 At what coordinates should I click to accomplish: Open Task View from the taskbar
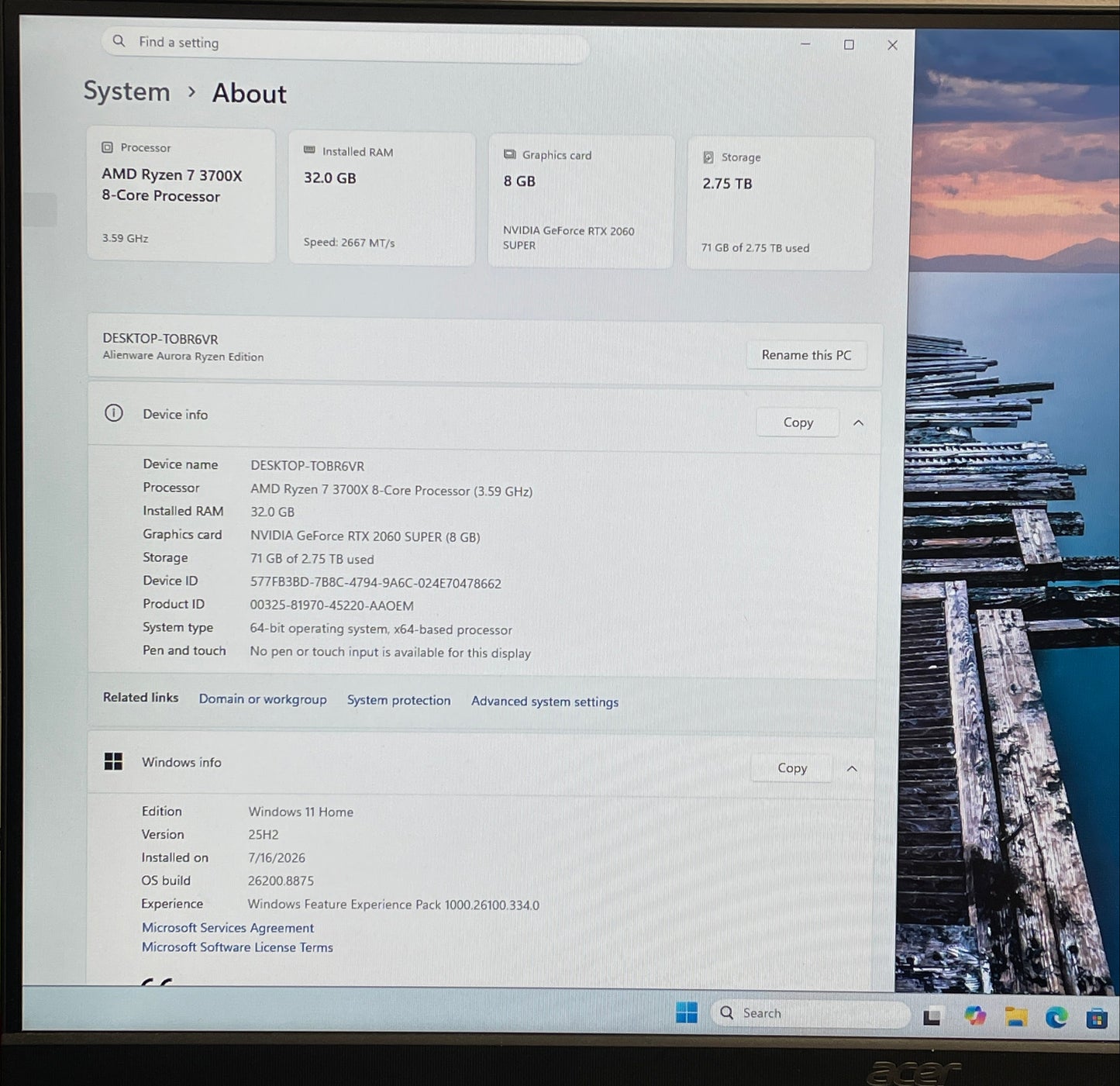tap(932, 1015)
